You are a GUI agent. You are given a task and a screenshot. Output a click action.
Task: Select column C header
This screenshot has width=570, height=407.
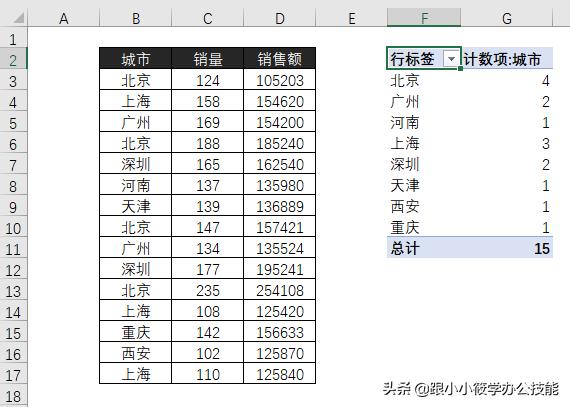click(x=208, y=18)
